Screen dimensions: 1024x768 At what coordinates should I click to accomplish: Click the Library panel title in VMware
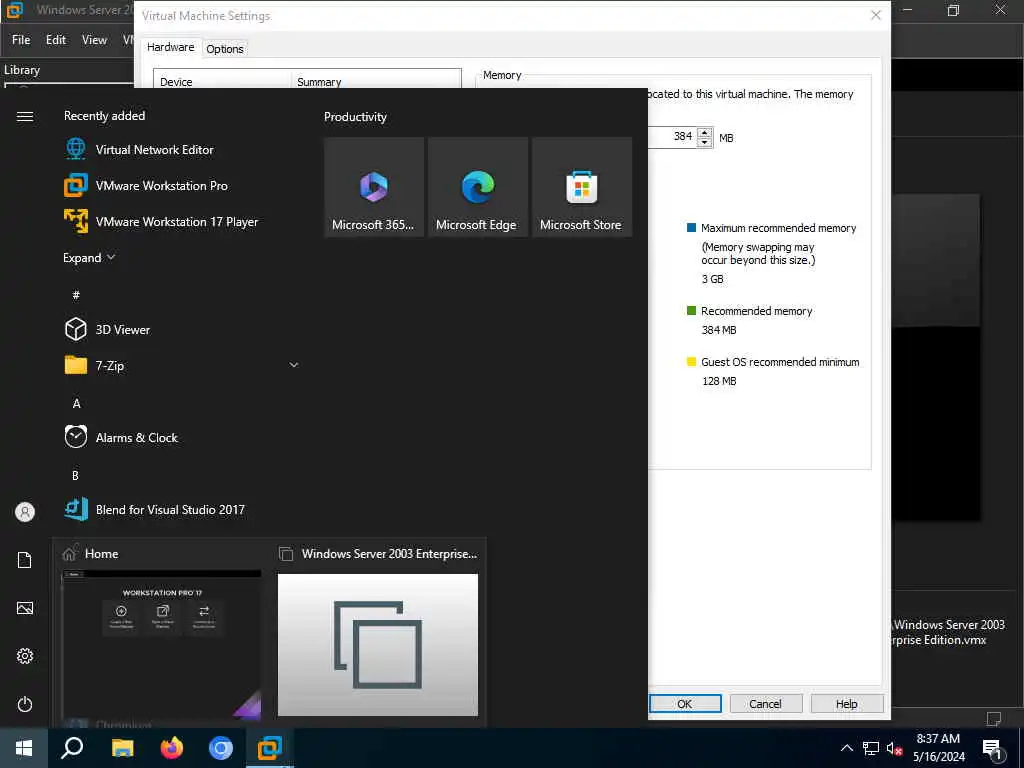(22, 70)
